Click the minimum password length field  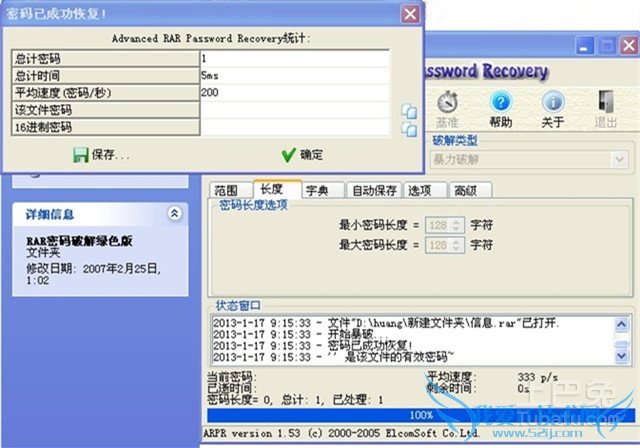click(444, 225)
